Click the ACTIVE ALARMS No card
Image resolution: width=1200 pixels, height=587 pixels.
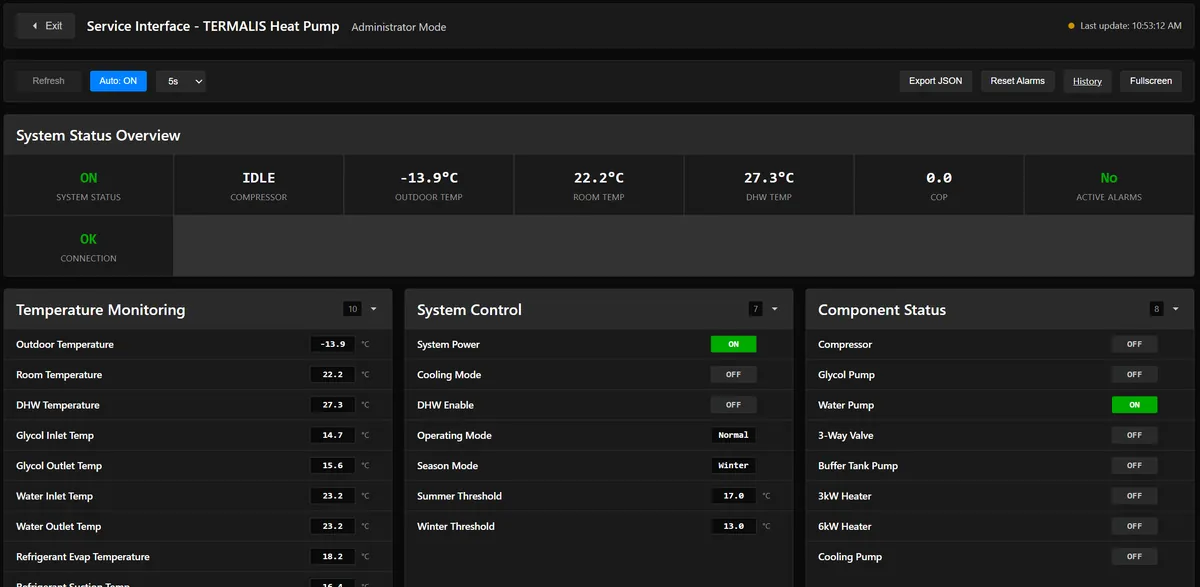coord(1109,185)
